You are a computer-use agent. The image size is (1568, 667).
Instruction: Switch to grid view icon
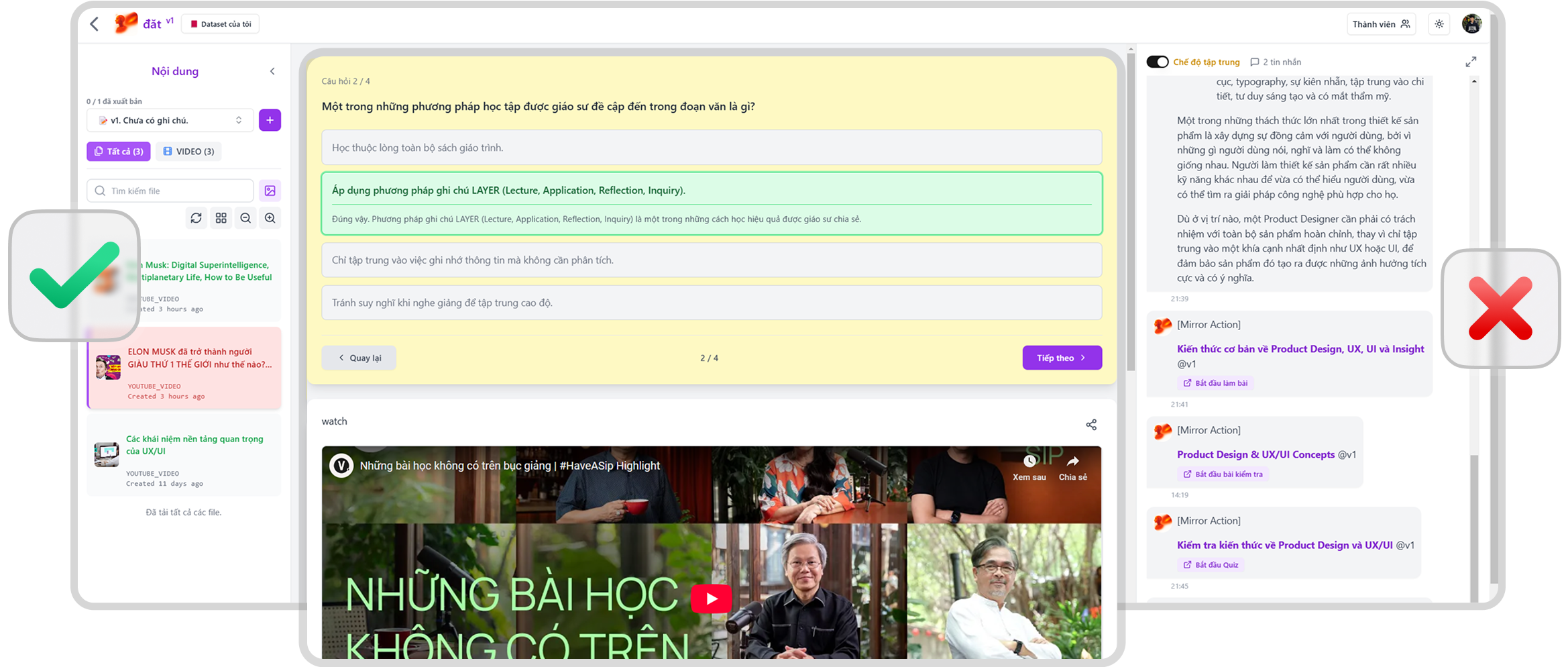(221, 218)
